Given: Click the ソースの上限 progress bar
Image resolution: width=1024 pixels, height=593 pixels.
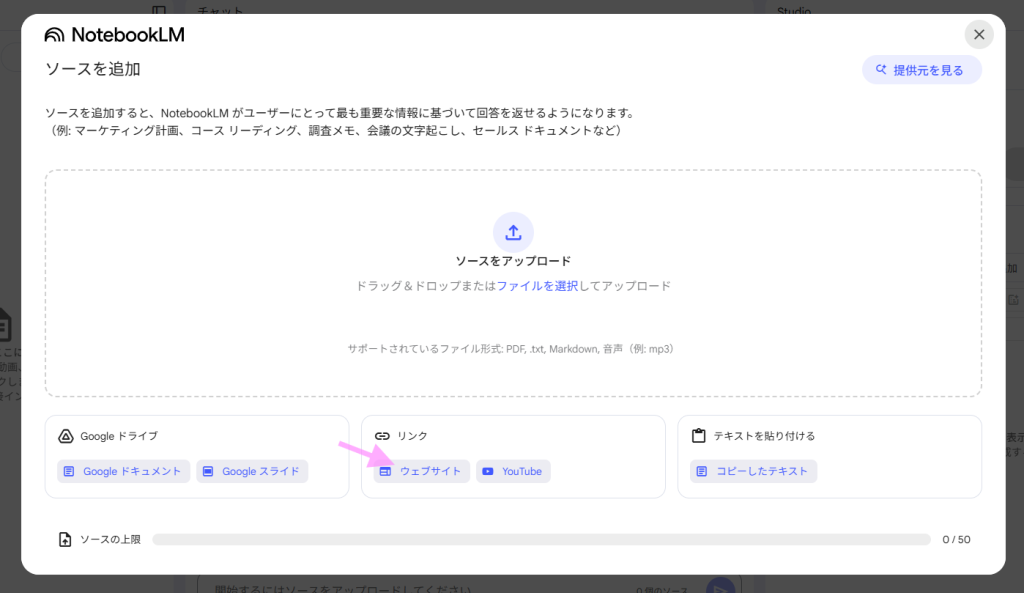Looking at the screenshot, I should [x=541, y=539].
